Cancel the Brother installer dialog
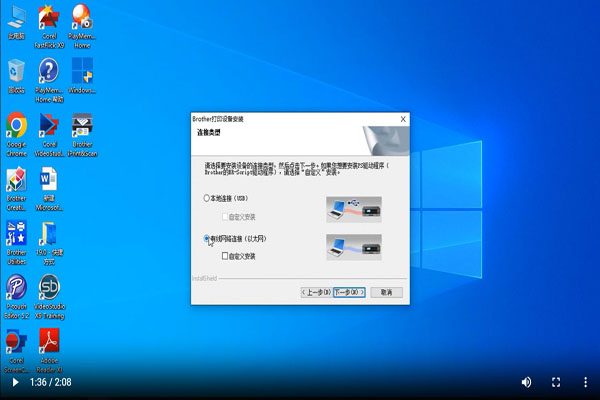The width and height of the screenshot is (600, 400). coord(386,292)
